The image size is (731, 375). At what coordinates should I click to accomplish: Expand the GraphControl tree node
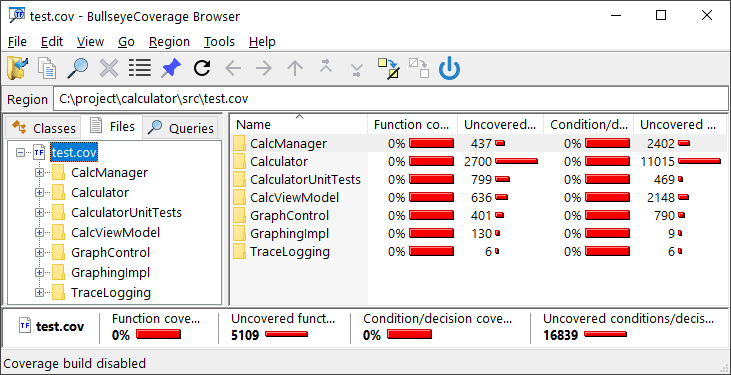pos(39,252)
